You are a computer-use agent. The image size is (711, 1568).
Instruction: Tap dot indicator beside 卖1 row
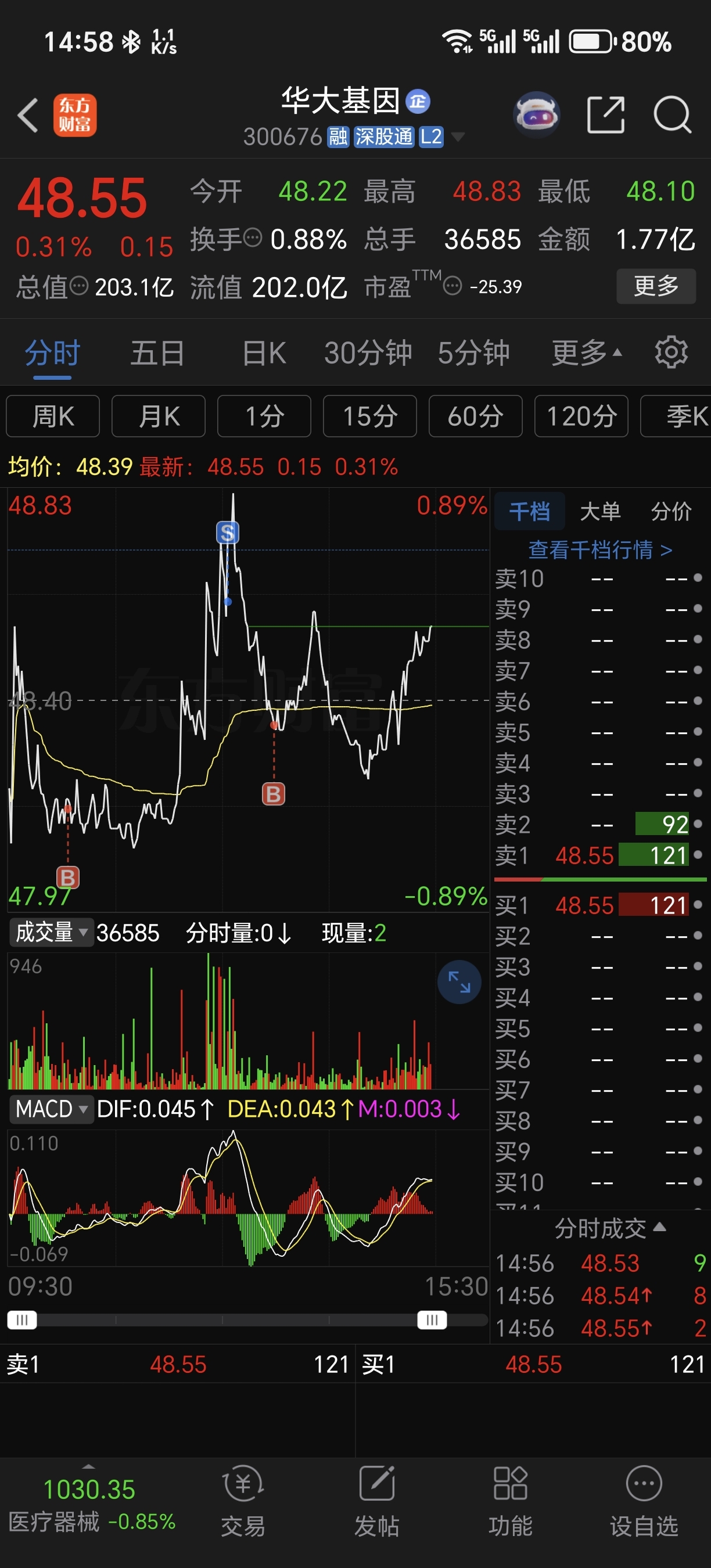(x=698, y=855)
